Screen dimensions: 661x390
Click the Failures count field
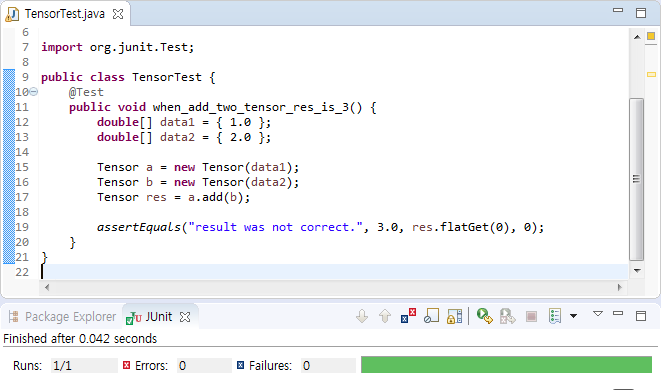coord(328,366)
